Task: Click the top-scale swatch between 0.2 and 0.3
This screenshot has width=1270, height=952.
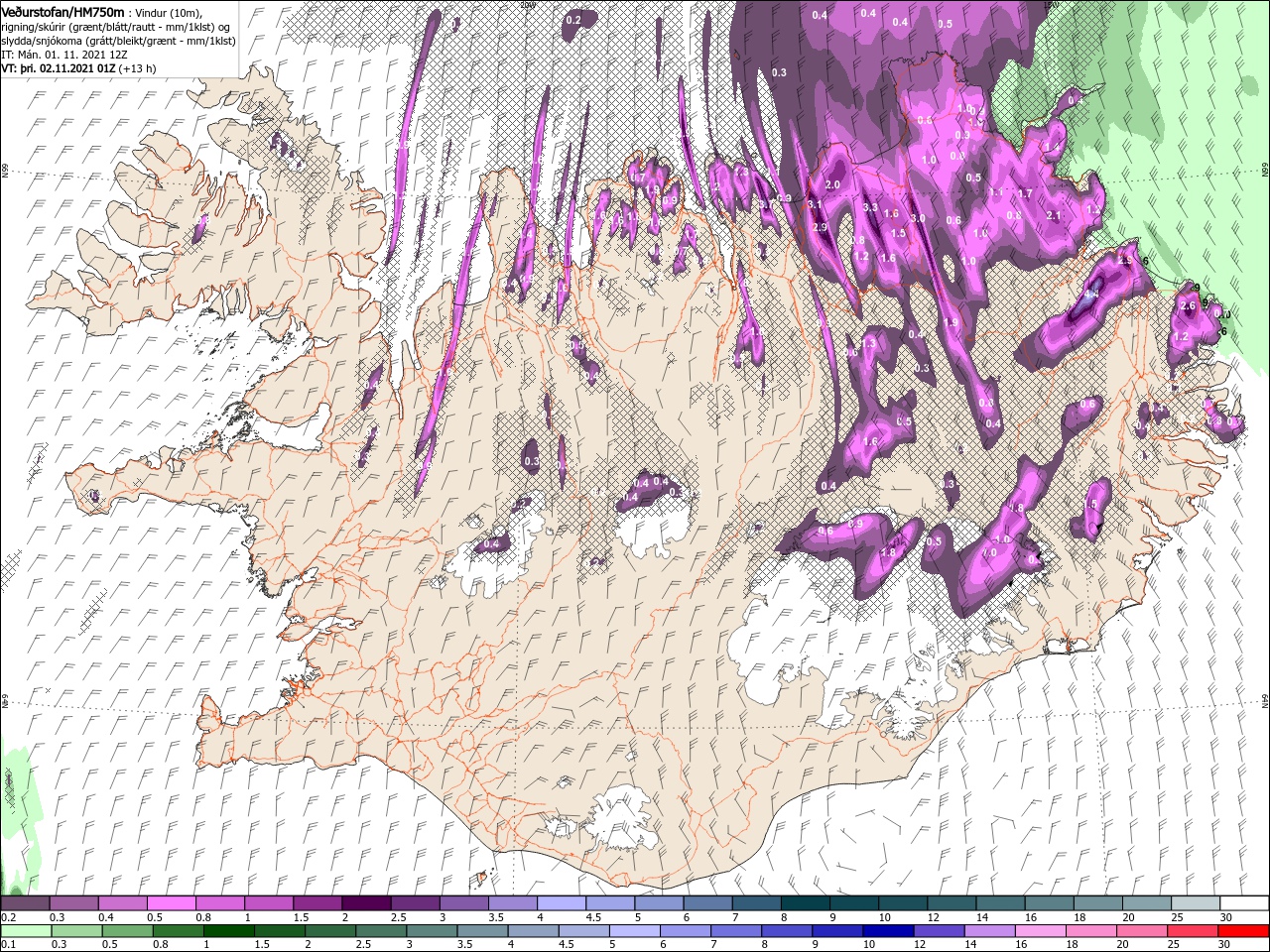Action: click(25, 903)
